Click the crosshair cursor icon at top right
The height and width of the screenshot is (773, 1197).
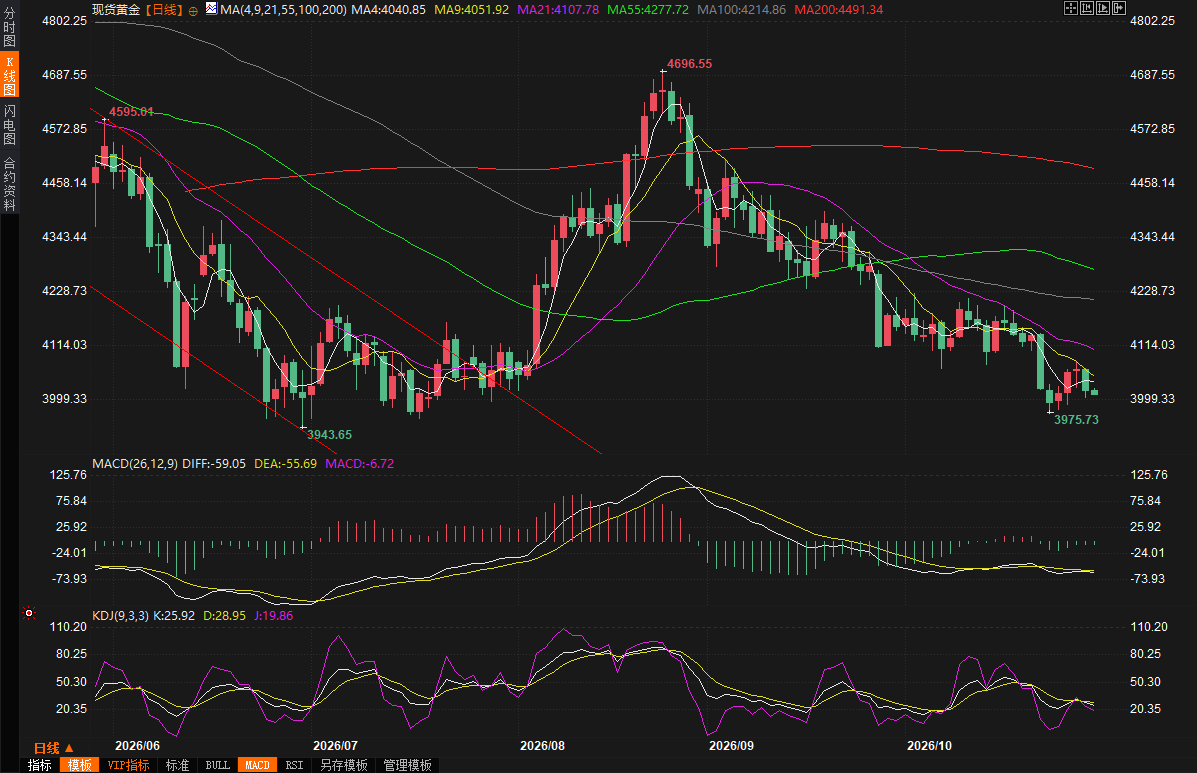point(1070,8)
